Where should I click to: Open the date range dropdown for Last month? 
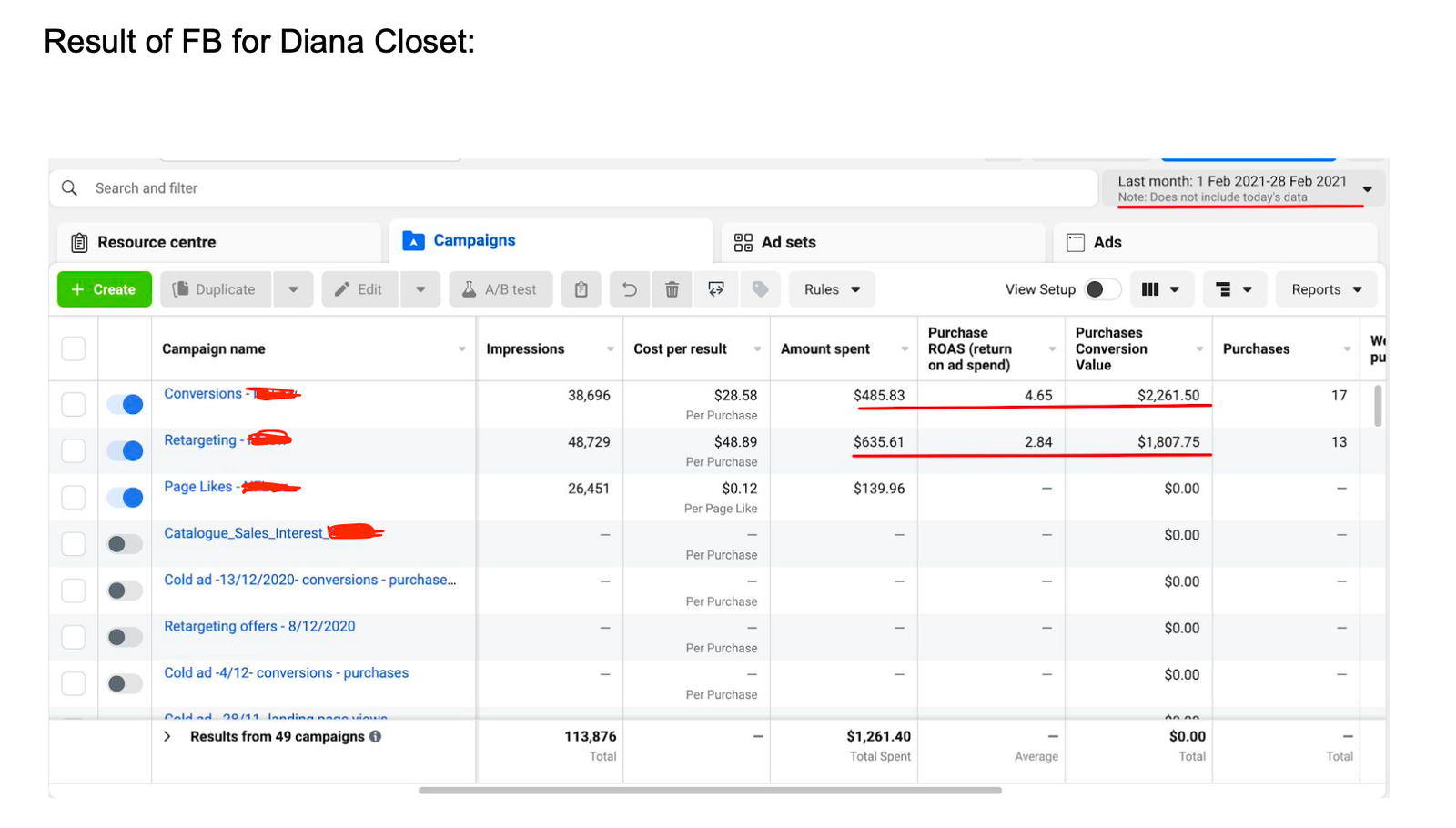(x=1243, y=188)
